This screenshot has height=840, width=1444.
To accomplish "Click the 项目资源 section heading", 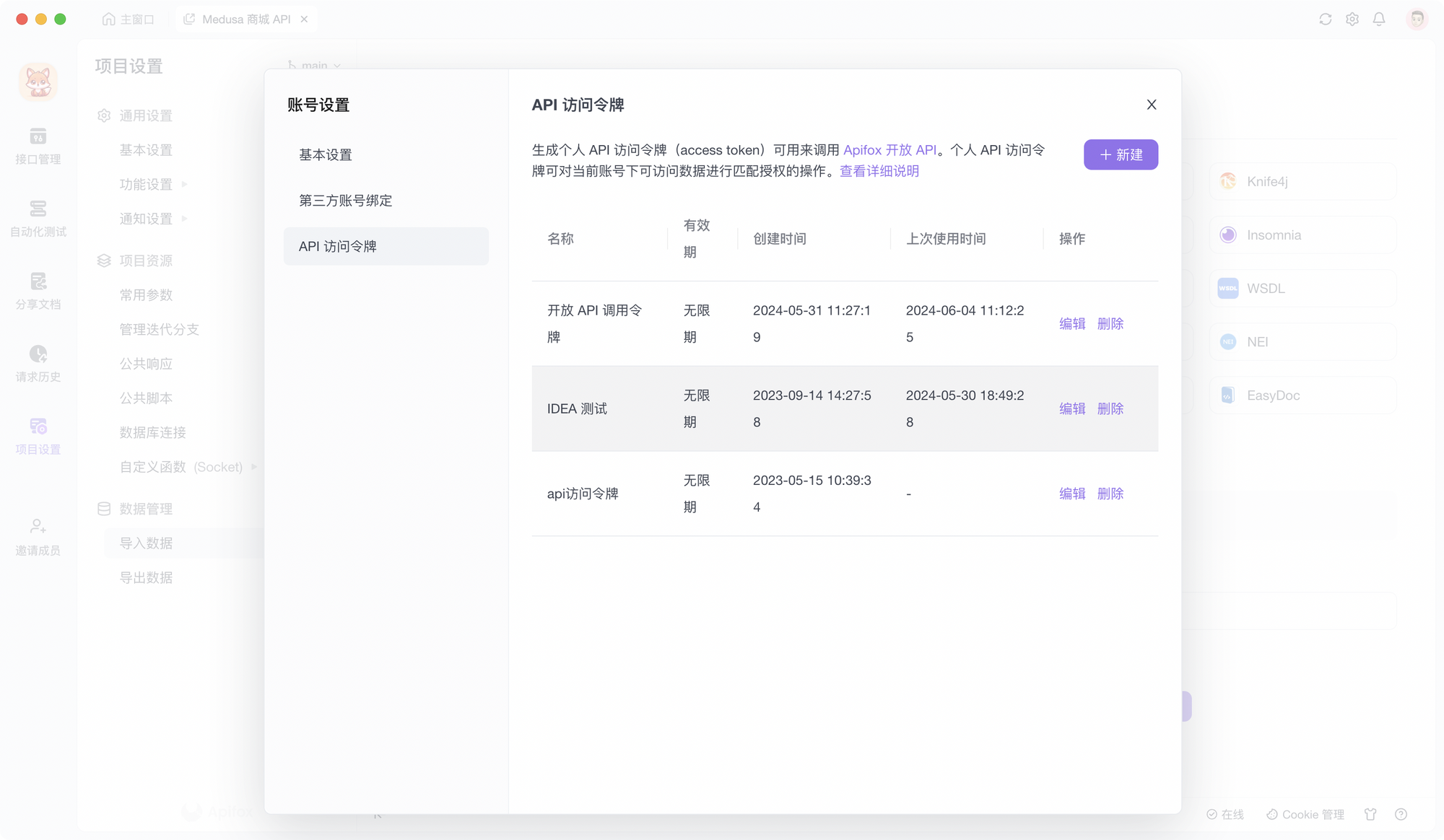I will [x=145, y=261].
